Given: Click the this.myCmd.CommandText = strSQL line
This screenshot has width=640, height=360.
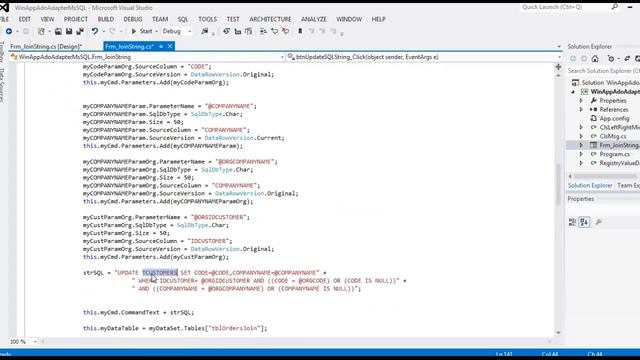Looking at the screenshot, I should pyautogui.click(x=138, y=312).
